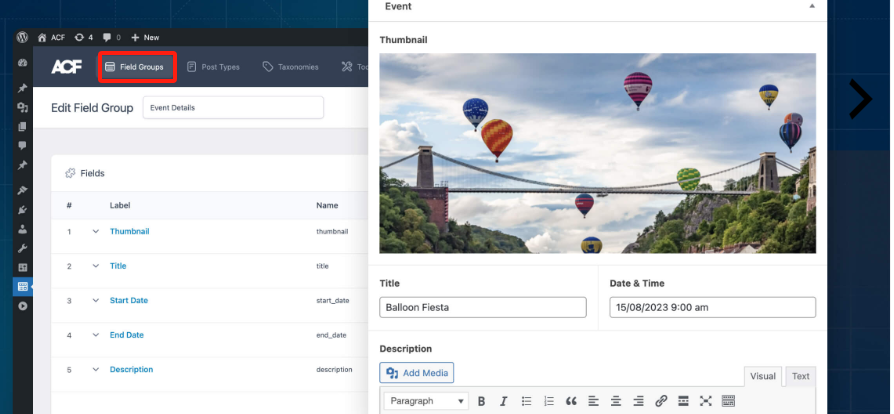Insert a bulleted list
This screenshot has height=414, width=894.
[x=526, y=401]
